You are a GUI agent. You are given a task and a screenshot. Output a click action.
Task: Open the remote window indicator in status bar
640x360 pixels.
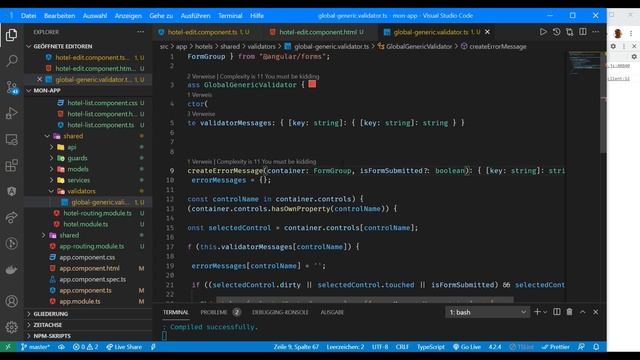coord(8,347)
